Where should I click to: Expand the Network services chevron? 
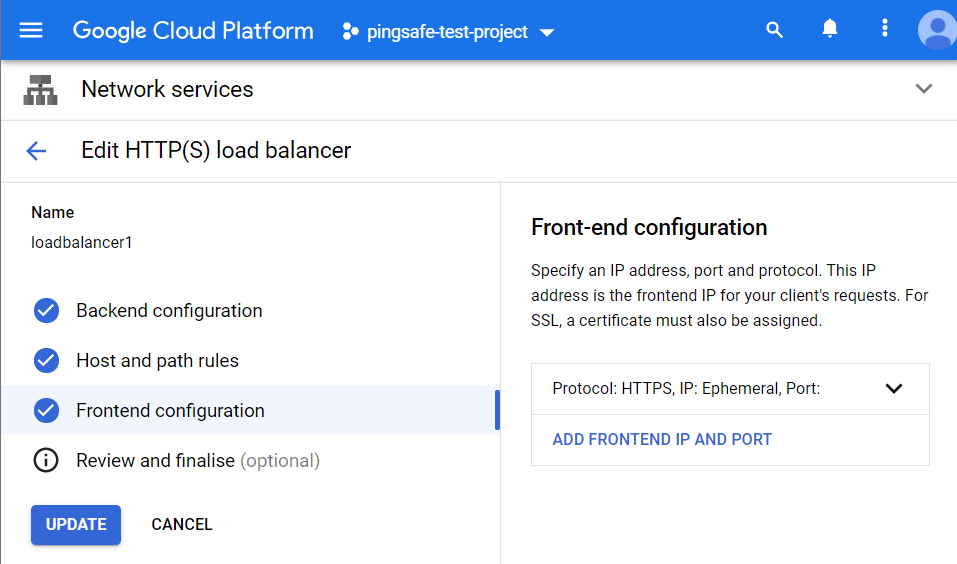tap(924, 89)
